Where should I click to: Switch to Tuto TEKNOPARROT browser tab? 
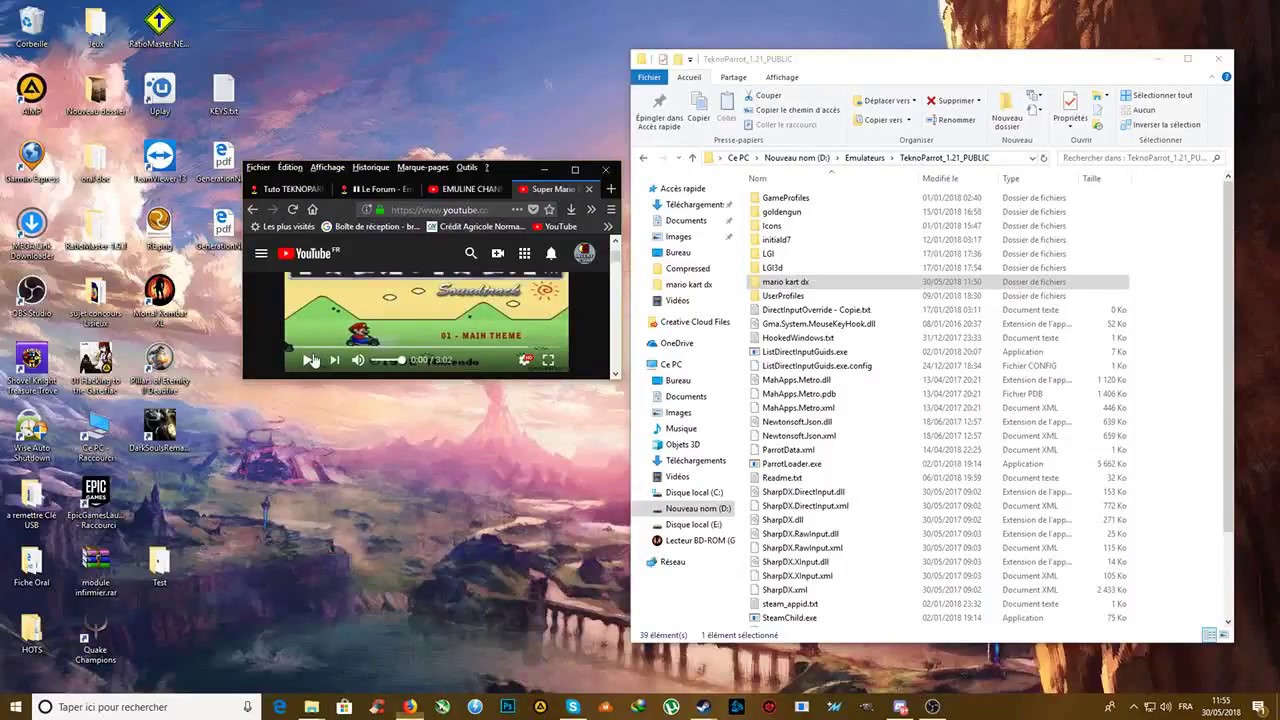coord(288,189)
